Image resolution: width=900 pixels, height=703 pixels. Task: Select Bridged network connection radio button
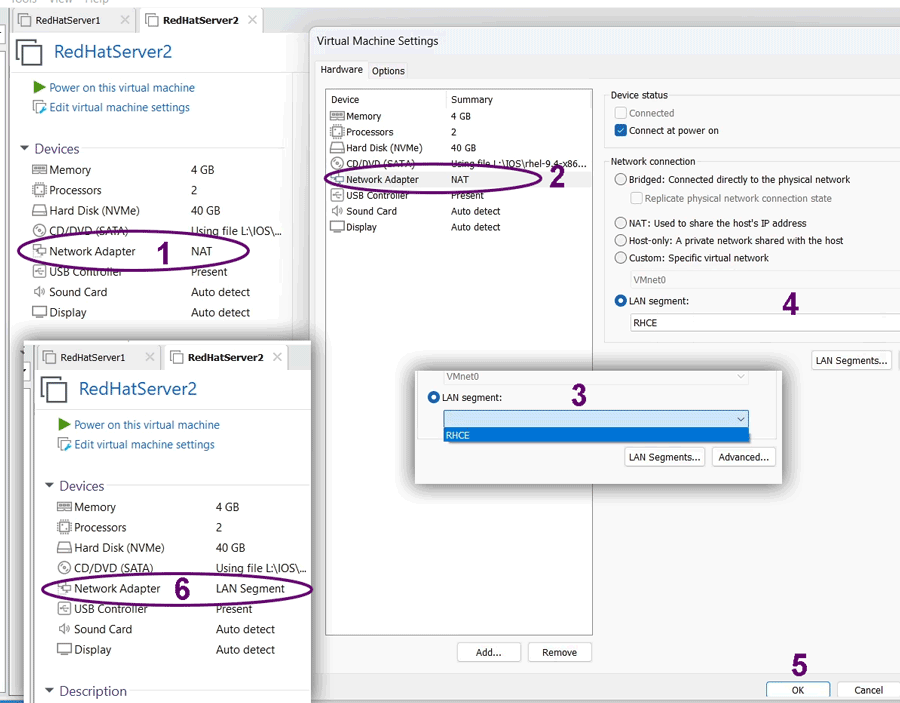[x=620, y=179]
